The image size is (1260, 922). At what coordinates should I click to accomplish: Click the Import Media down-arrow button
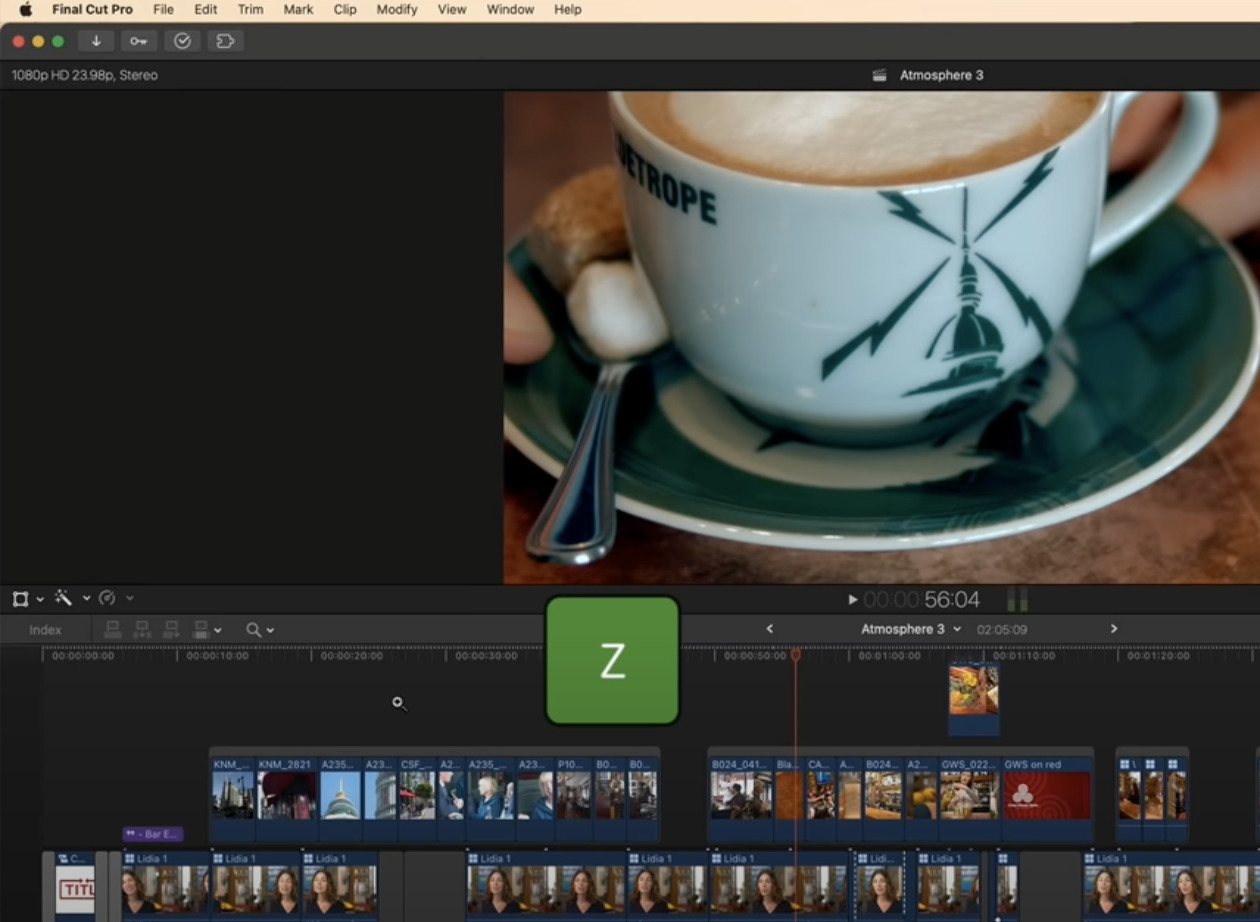tap(96, 41)
